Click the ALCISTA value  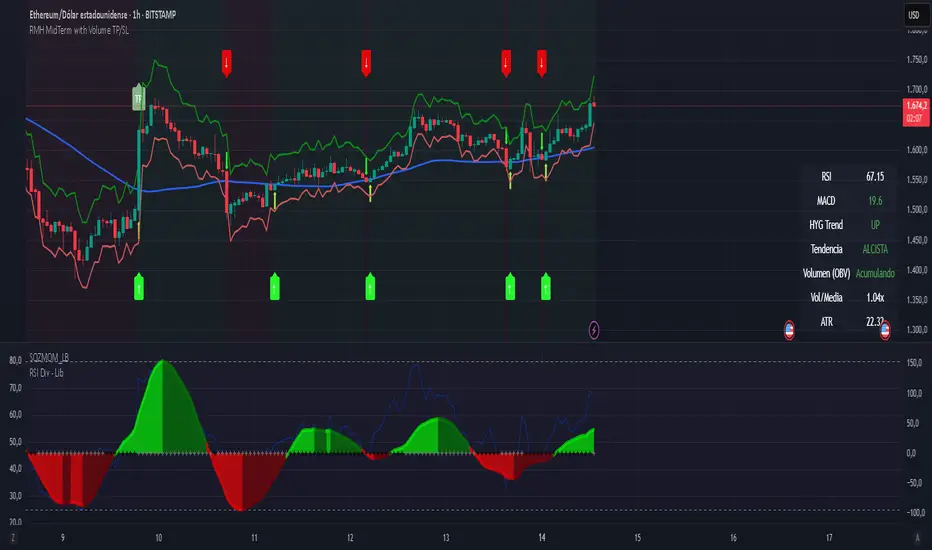tap(875, 249)
